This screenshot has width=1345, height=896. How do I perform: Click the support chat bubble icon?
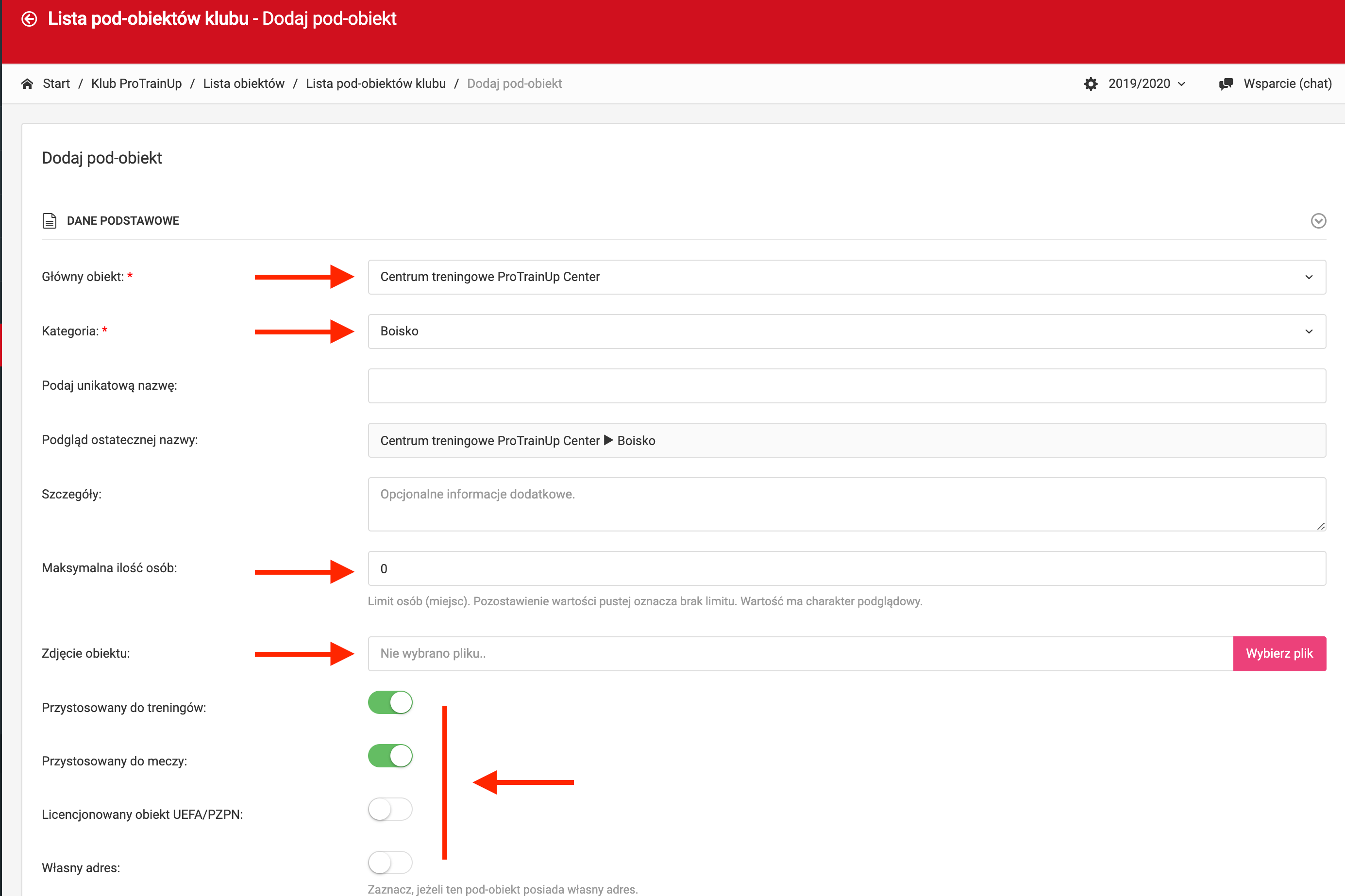[1225, 84]
